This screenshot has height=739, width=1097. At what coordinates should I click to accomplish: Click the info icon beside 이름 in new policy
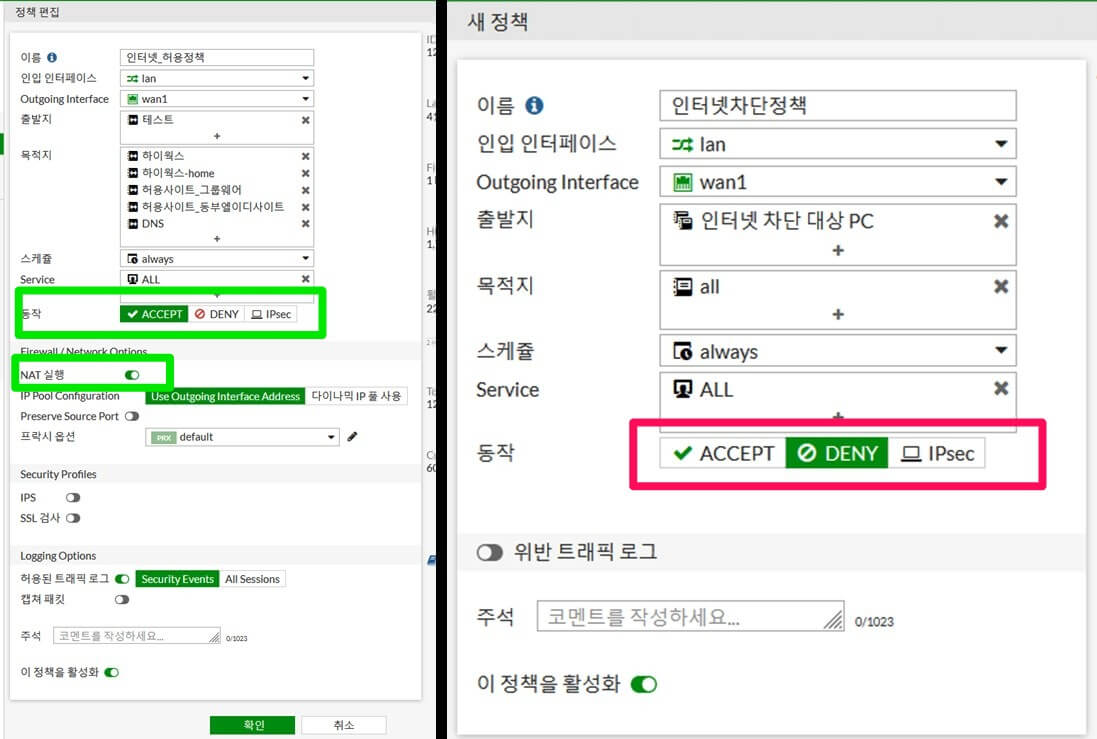(534, 106)
